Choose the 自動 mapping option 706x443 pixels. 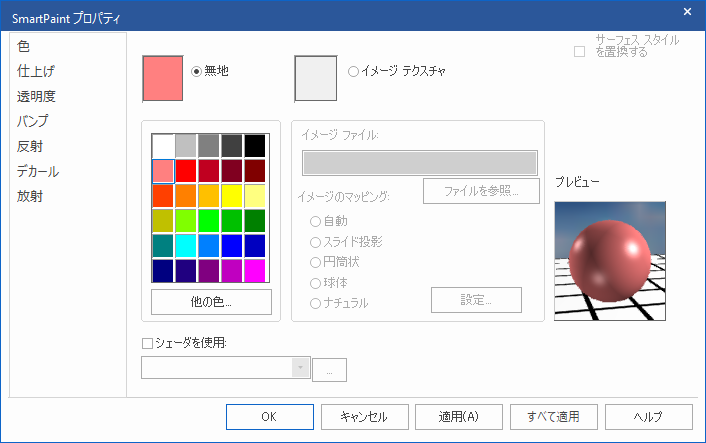click(x=315, y=221)
